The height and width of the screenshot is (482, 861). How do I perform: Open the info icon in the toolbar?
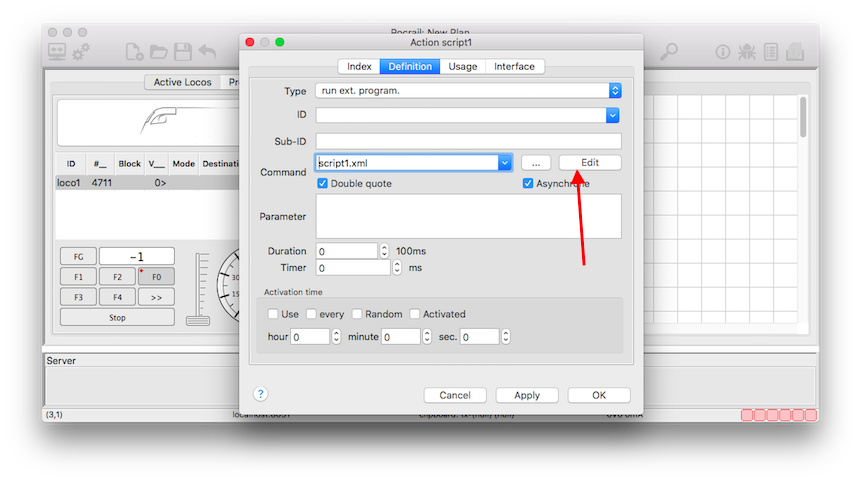722,51
